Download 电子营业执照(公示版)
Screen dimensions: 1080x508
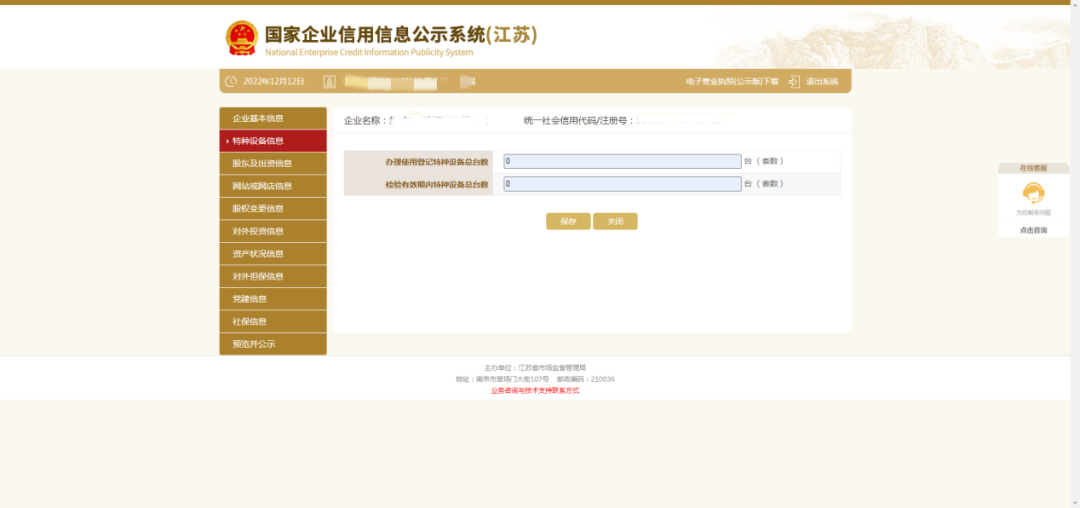click(731, 81)
